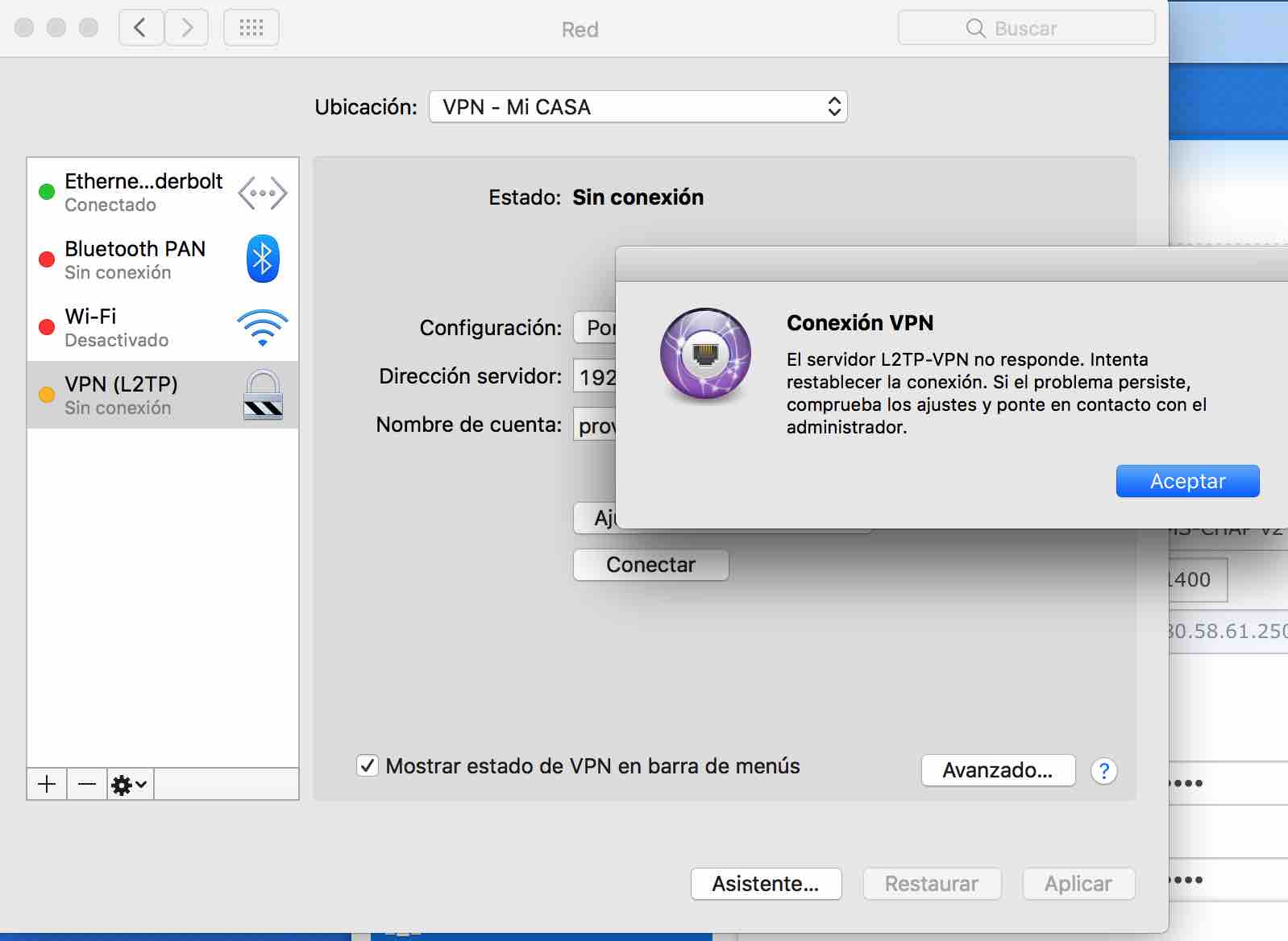Remove selected service with minus button
Viewport: 1288px width, 941px height.
87,784
